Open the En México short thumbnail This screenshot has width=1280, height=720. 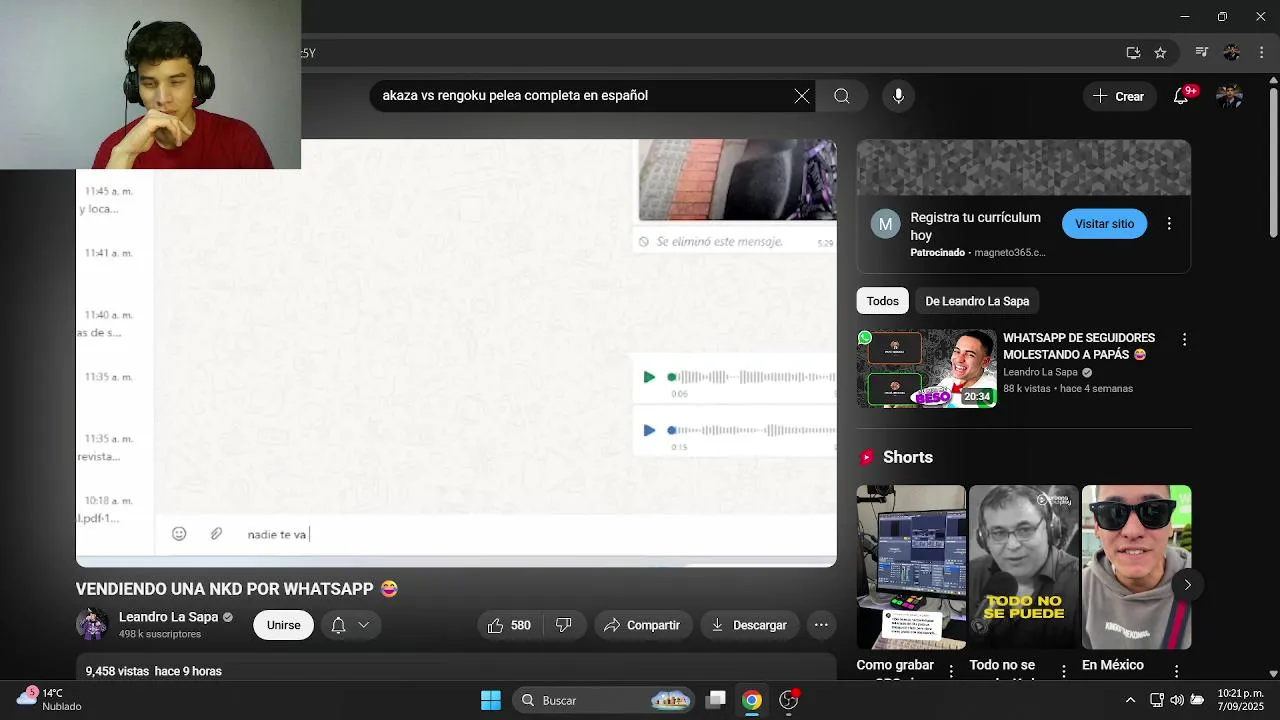(1136, 567)
